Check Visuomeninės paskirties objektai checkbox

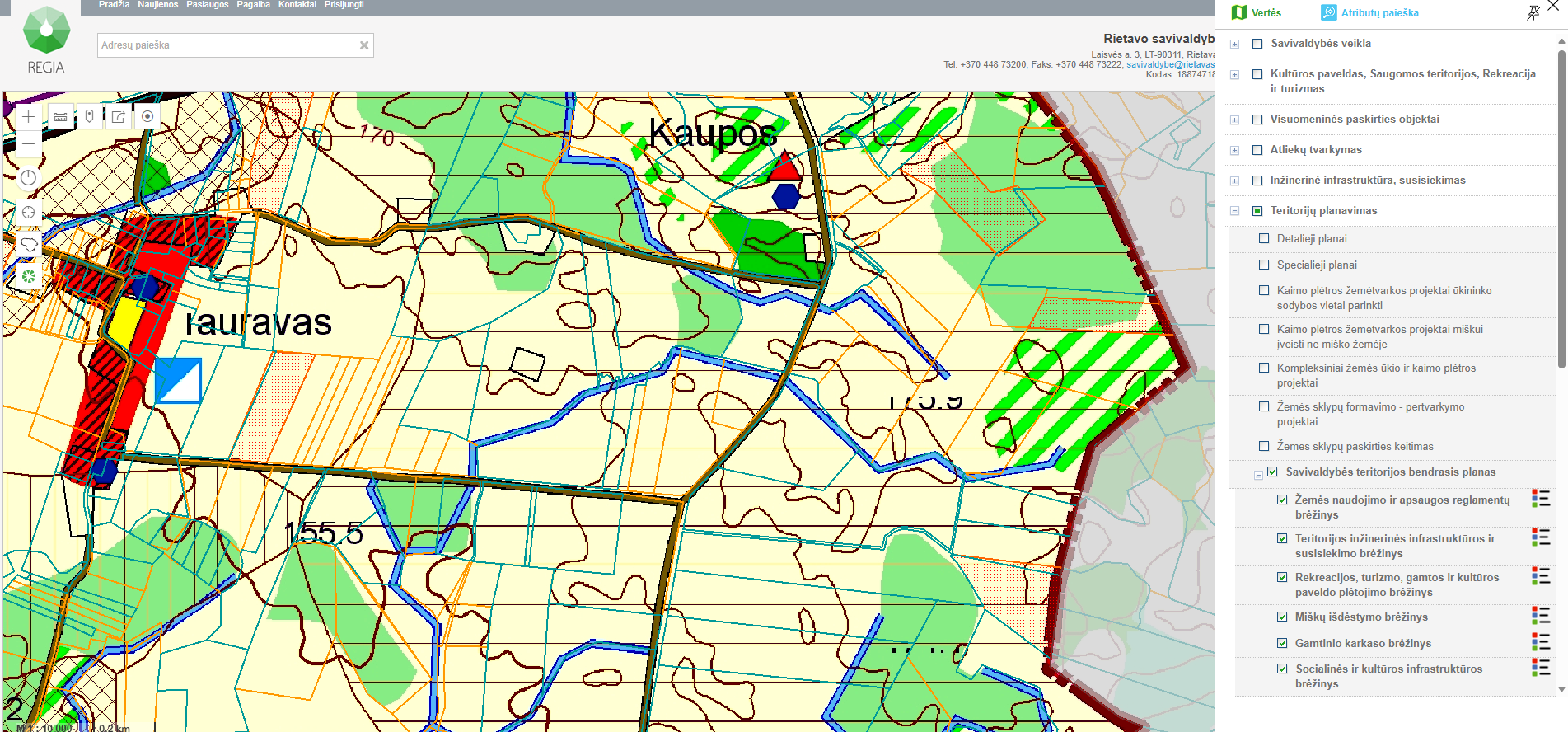coord(1257,120)
